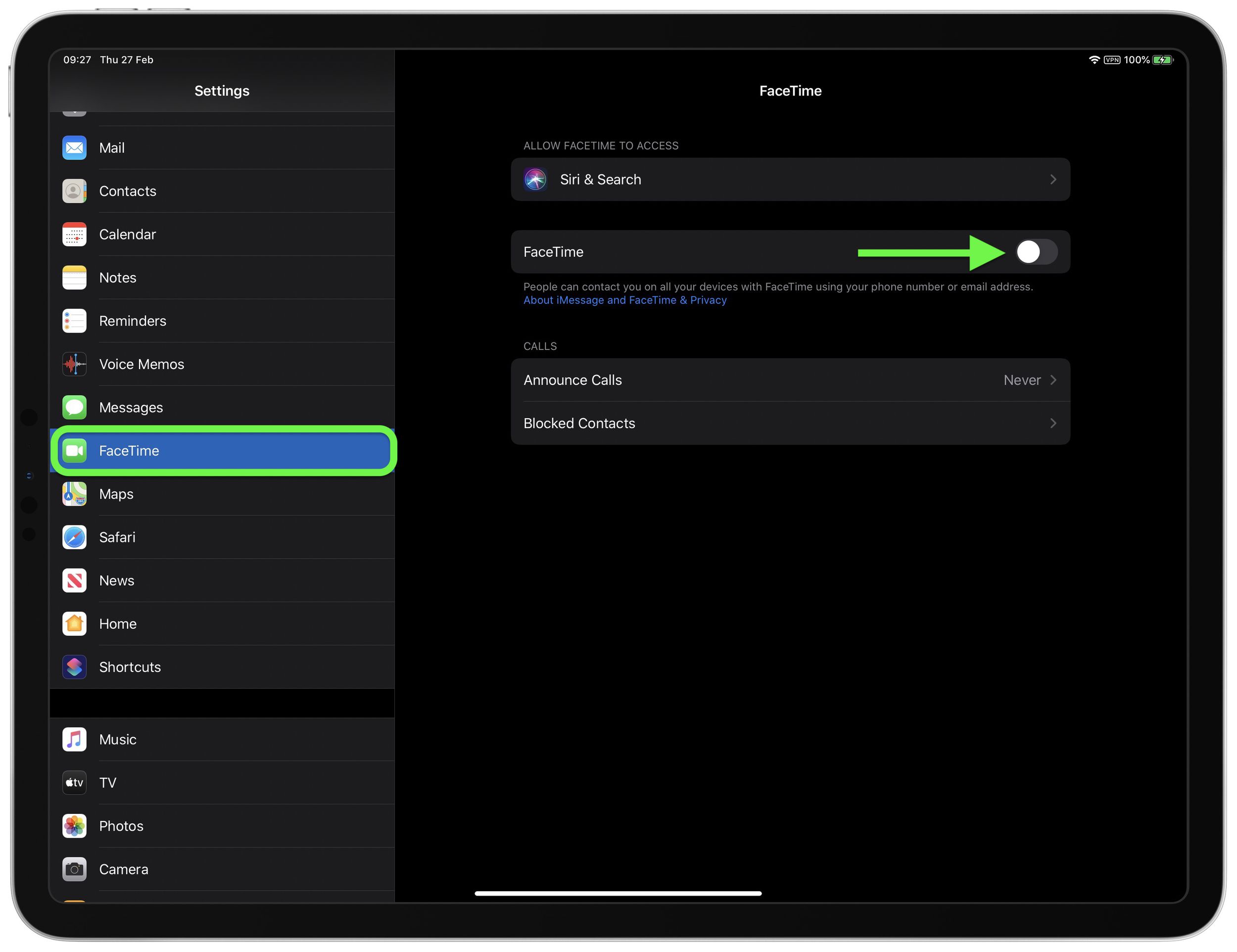Select the FaceTime camera icon in sidebar
The width and height of the screenshot is (1237, 952).
click(x=74, y=451)
